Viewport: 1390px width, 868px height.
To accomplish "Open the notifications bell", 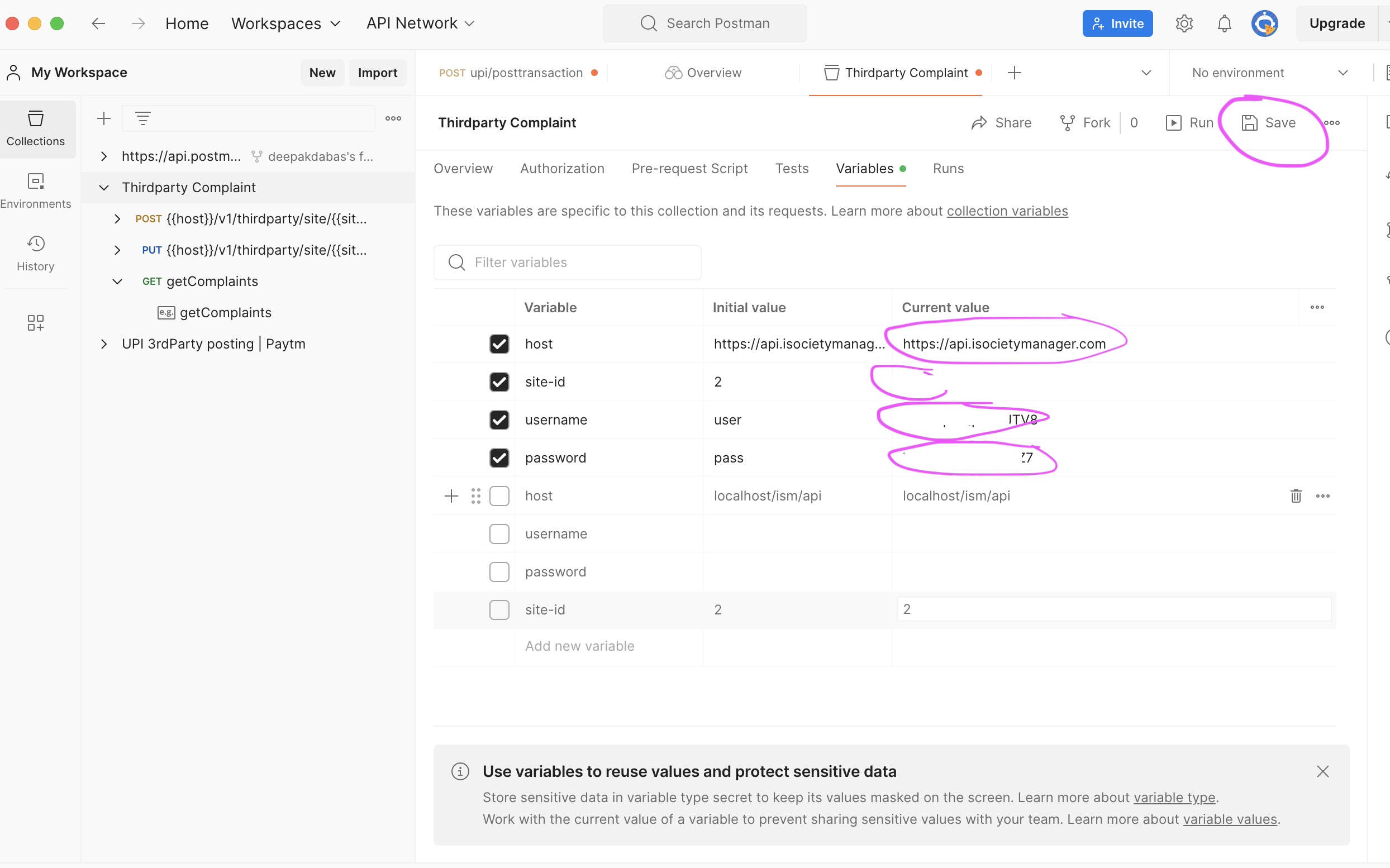I will 1224,23.
